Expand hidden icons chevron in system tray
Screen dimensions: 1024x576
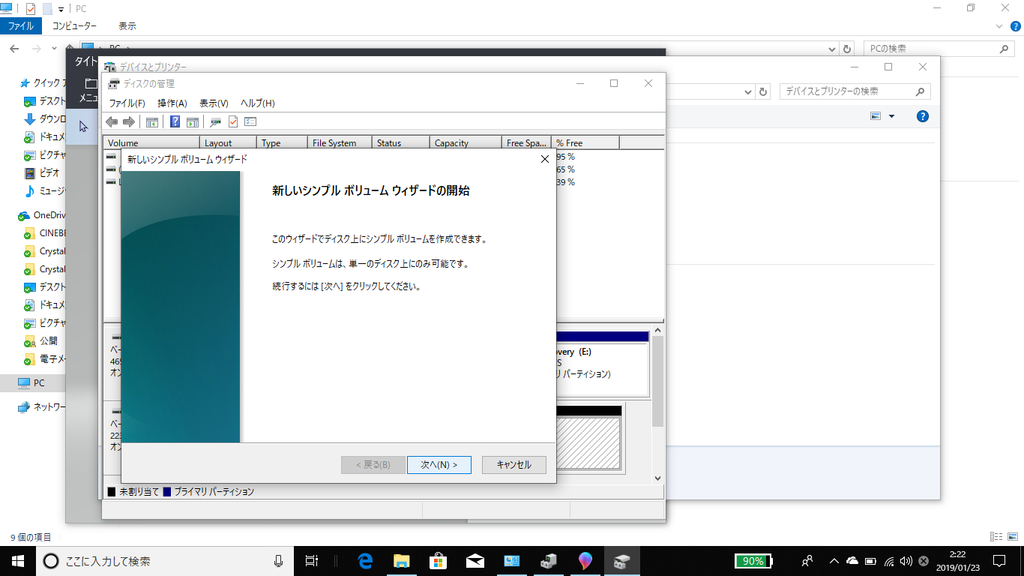click(834, 561)
